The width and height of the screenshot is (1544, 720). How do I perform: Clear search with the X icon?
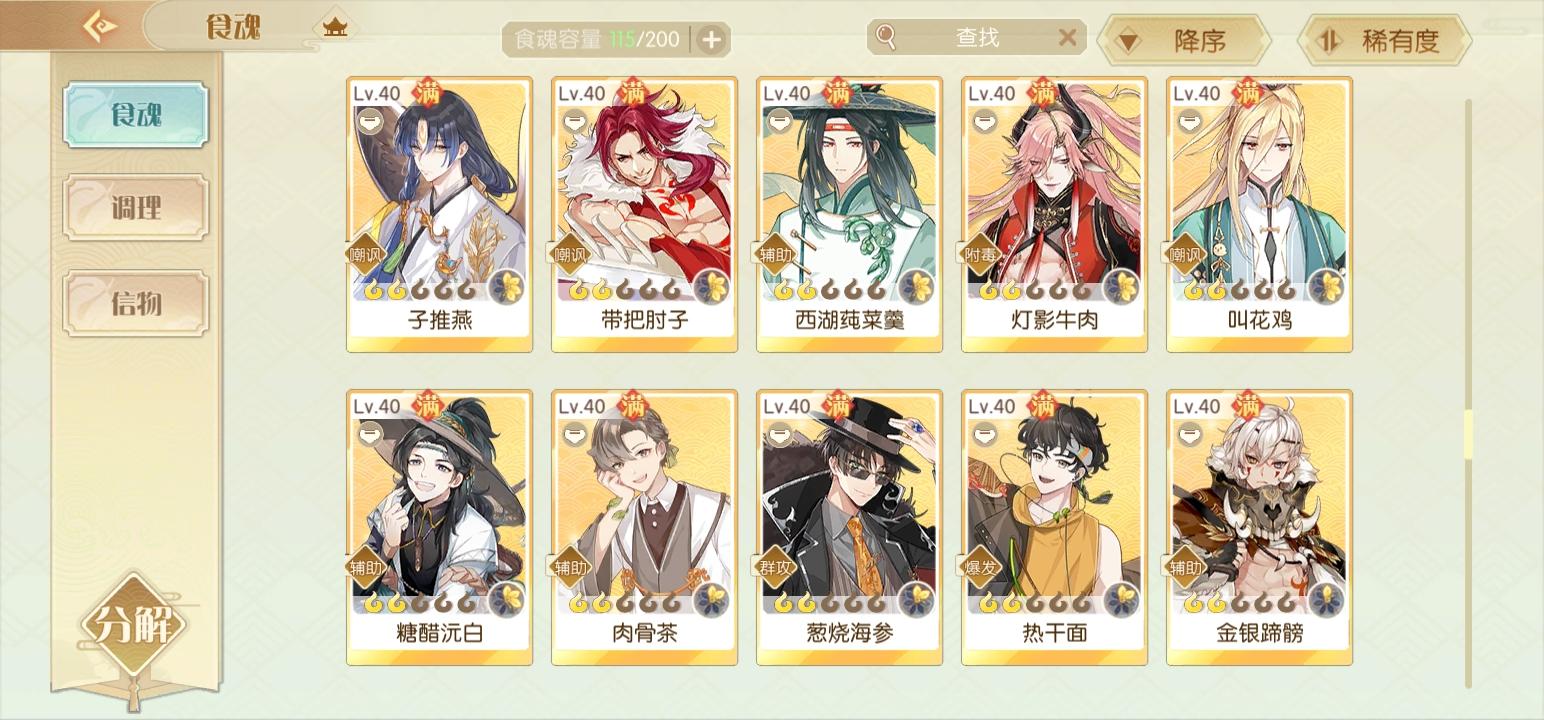point(1067,38)
